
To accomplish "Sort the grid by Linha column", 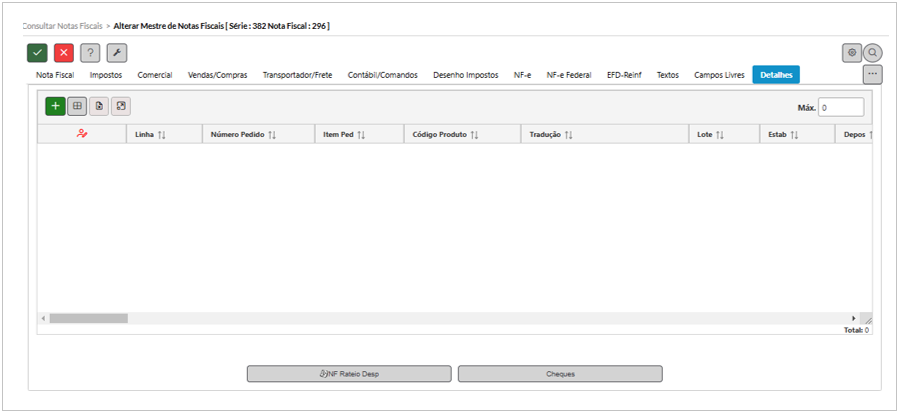I will [150, 134].
